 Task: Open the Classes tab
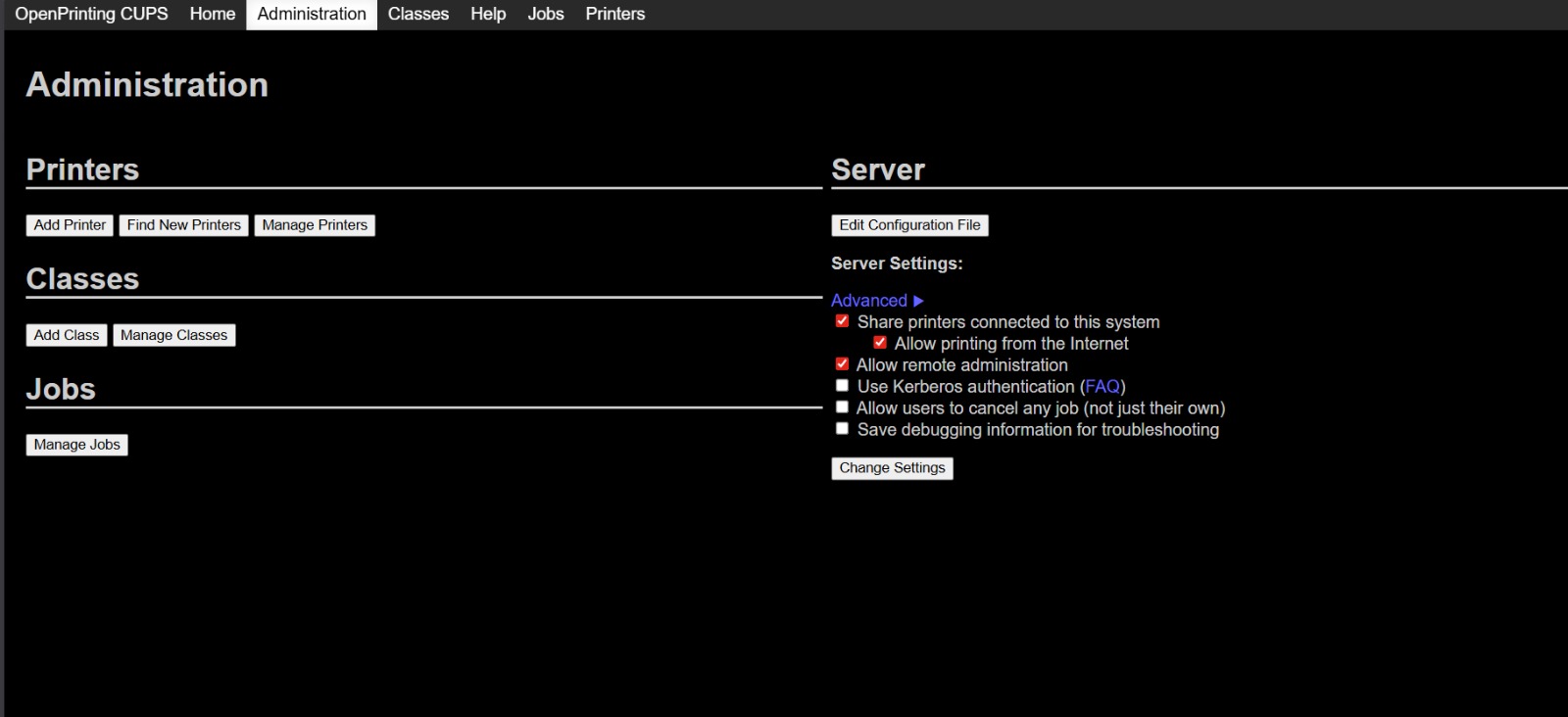coord(418,14)
